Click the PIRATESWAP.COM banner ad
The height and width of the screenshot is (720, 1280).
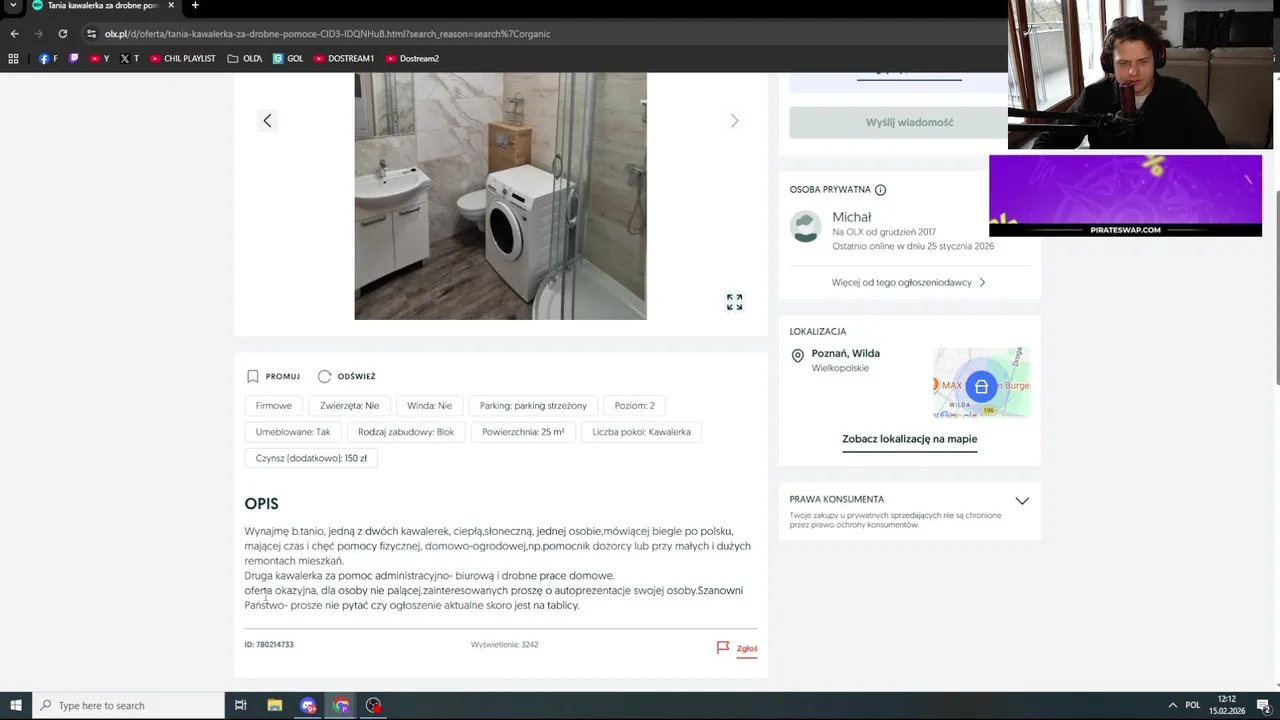pyautogui.click(x=1125, y=196)
